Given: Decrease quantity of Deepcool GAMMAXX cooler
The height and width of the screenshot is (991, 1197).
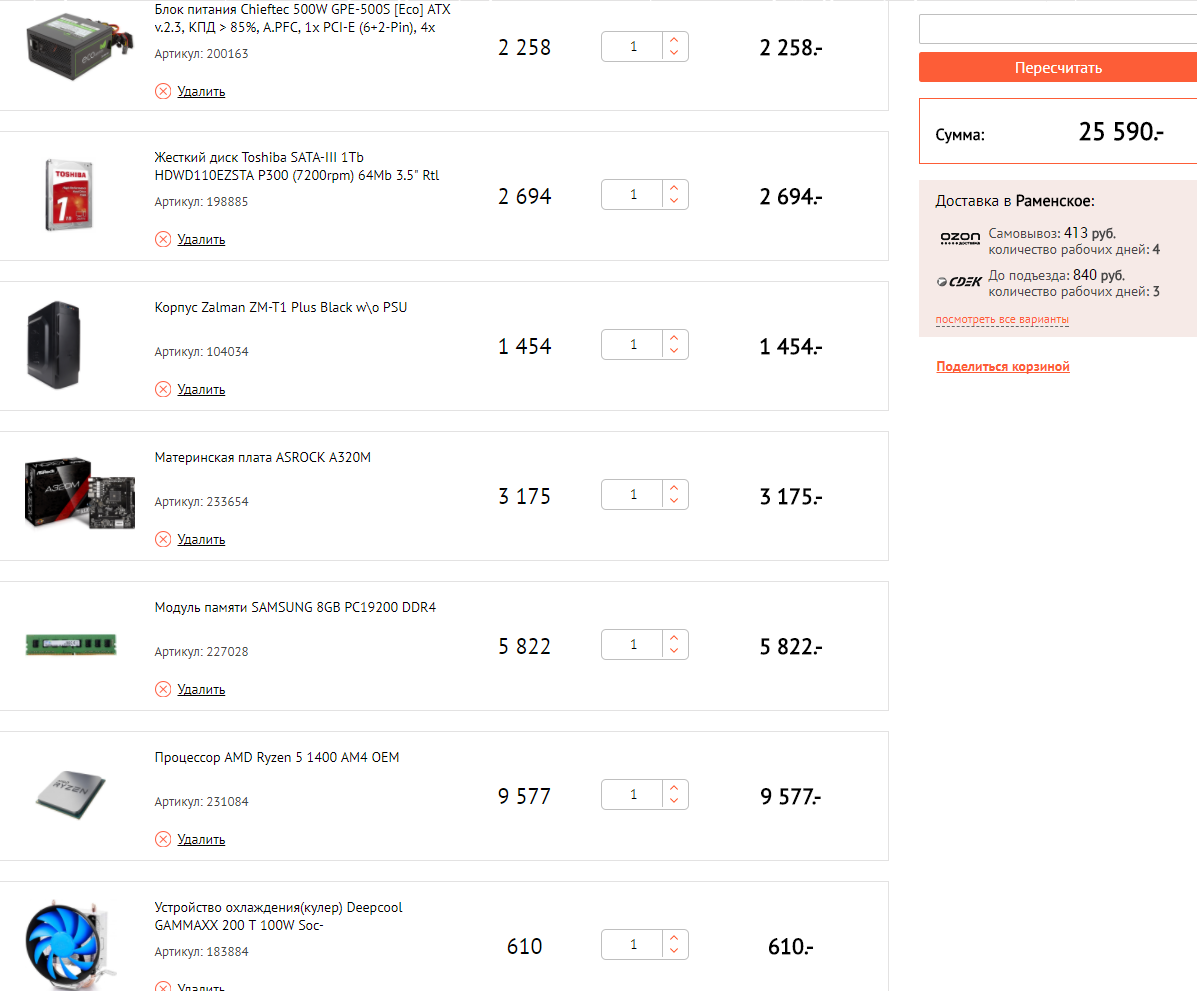Looking at the screenshot, I should point(674,952).
